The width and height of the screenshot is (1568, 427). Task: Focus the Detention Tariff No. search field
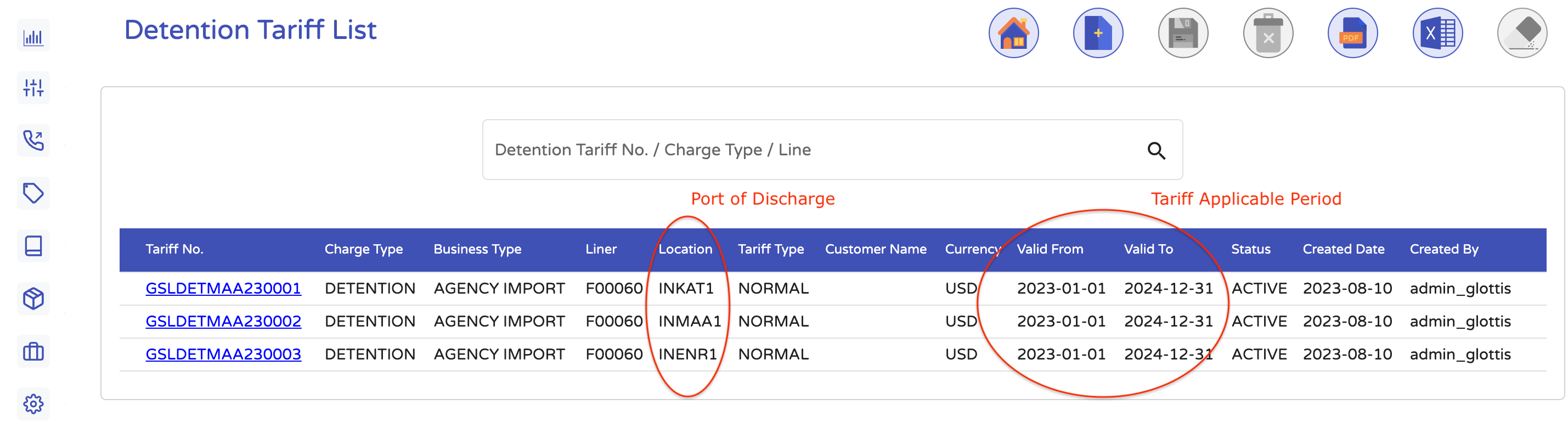tap(810, 150)
